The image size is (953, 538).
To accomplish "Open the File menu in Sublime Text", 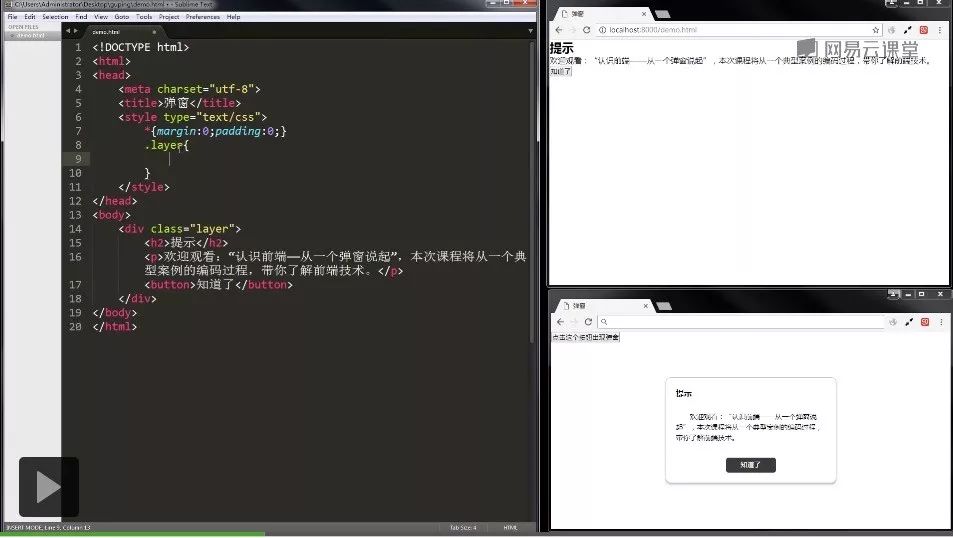I will pyautogui.click(x=12, y=17).
